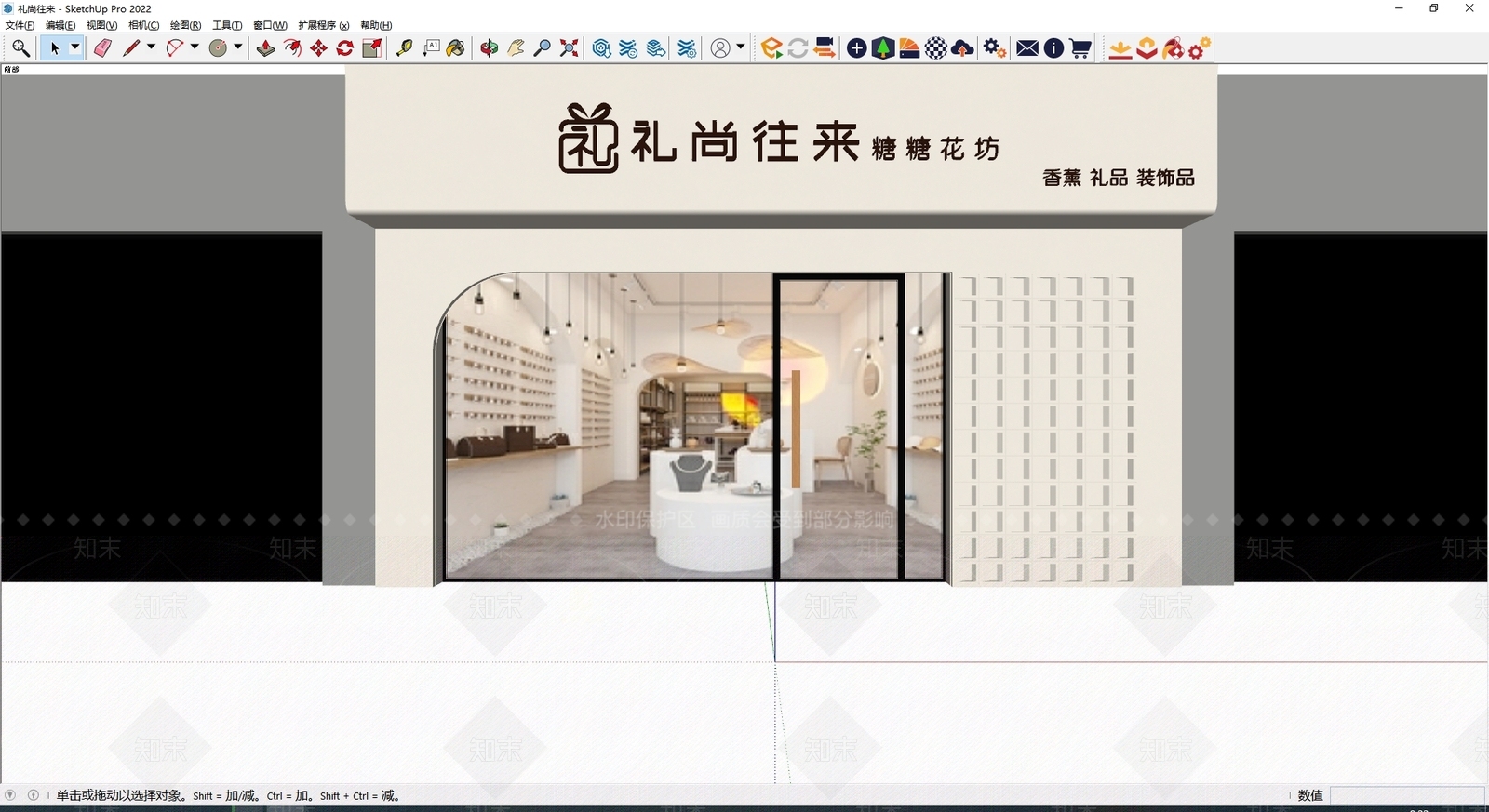Open Enscape general settings gears
Image resolution: width=1489 pixels, height=812 pixels.
coord(994,48)
